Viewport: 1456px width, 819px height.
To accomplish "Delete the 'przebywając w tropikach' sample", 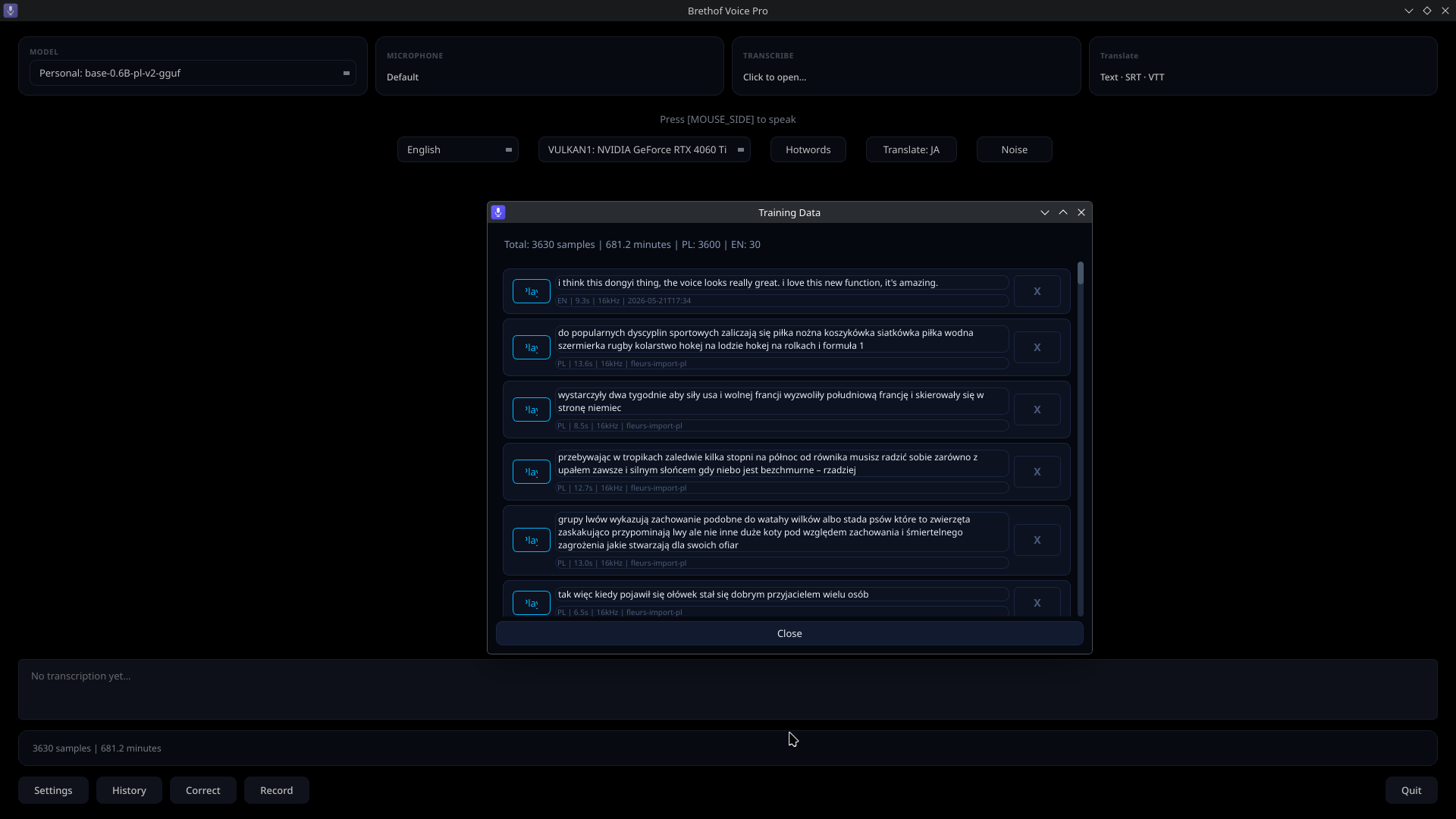I will (x=1037, y=472).
